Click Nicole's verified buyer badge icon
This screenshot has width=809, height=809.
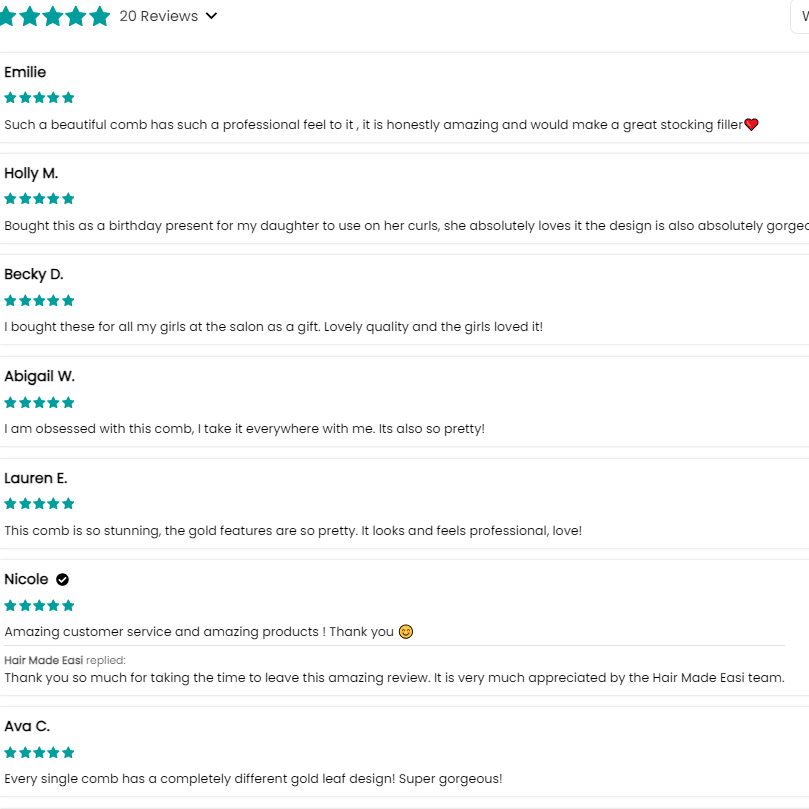tap(62, 579)
